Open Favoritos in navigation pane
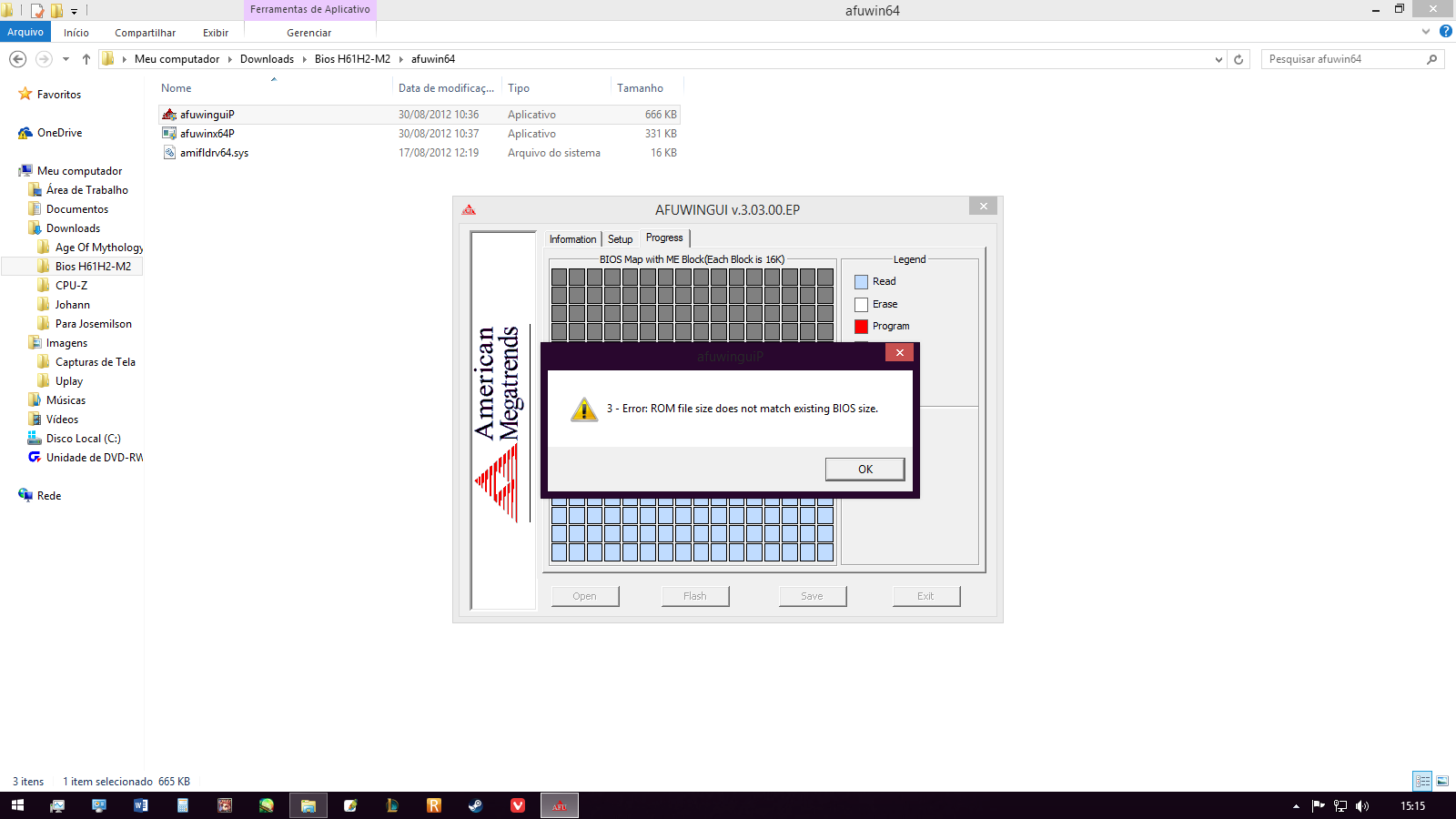The width and height of the screenshot is (1456, 819). pyautogui.click(x=59, y=95)
